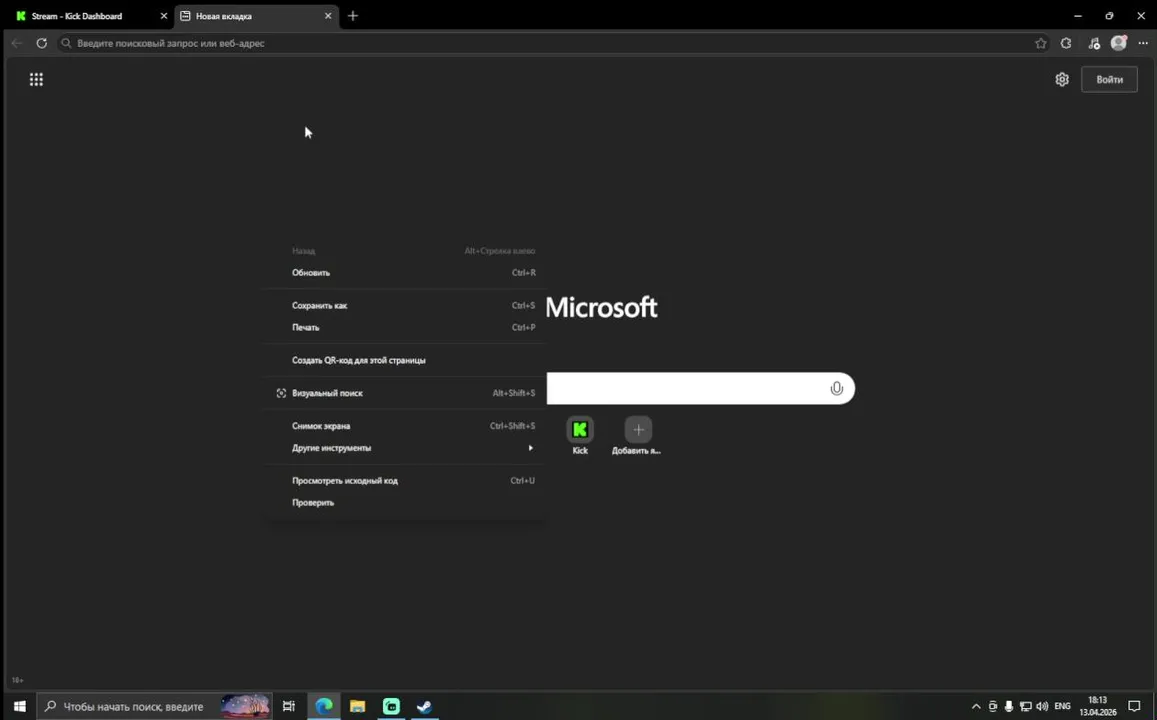Click the voice search microphone icon

click(x=836, y=389)
